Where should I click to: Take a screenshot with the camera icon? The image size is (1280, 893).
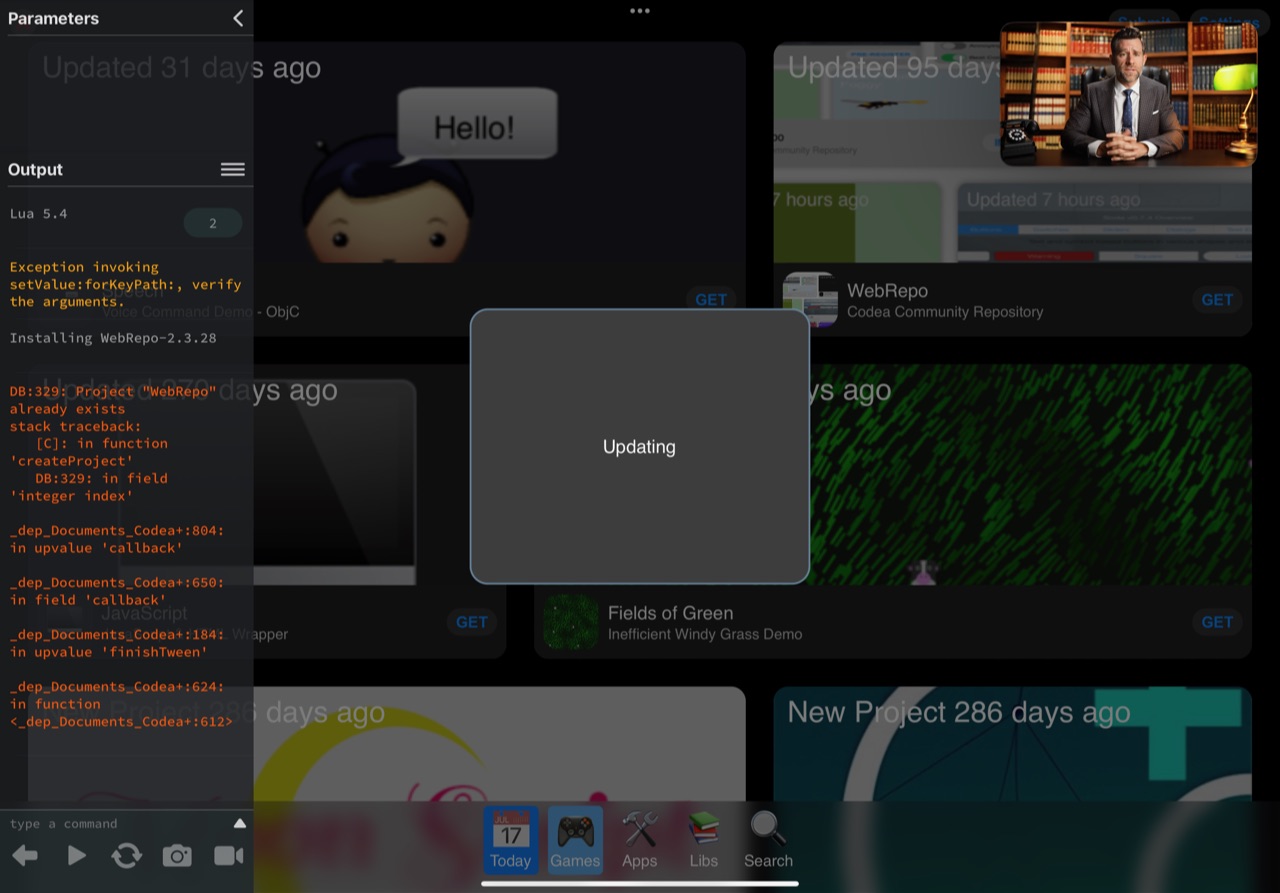177,855
